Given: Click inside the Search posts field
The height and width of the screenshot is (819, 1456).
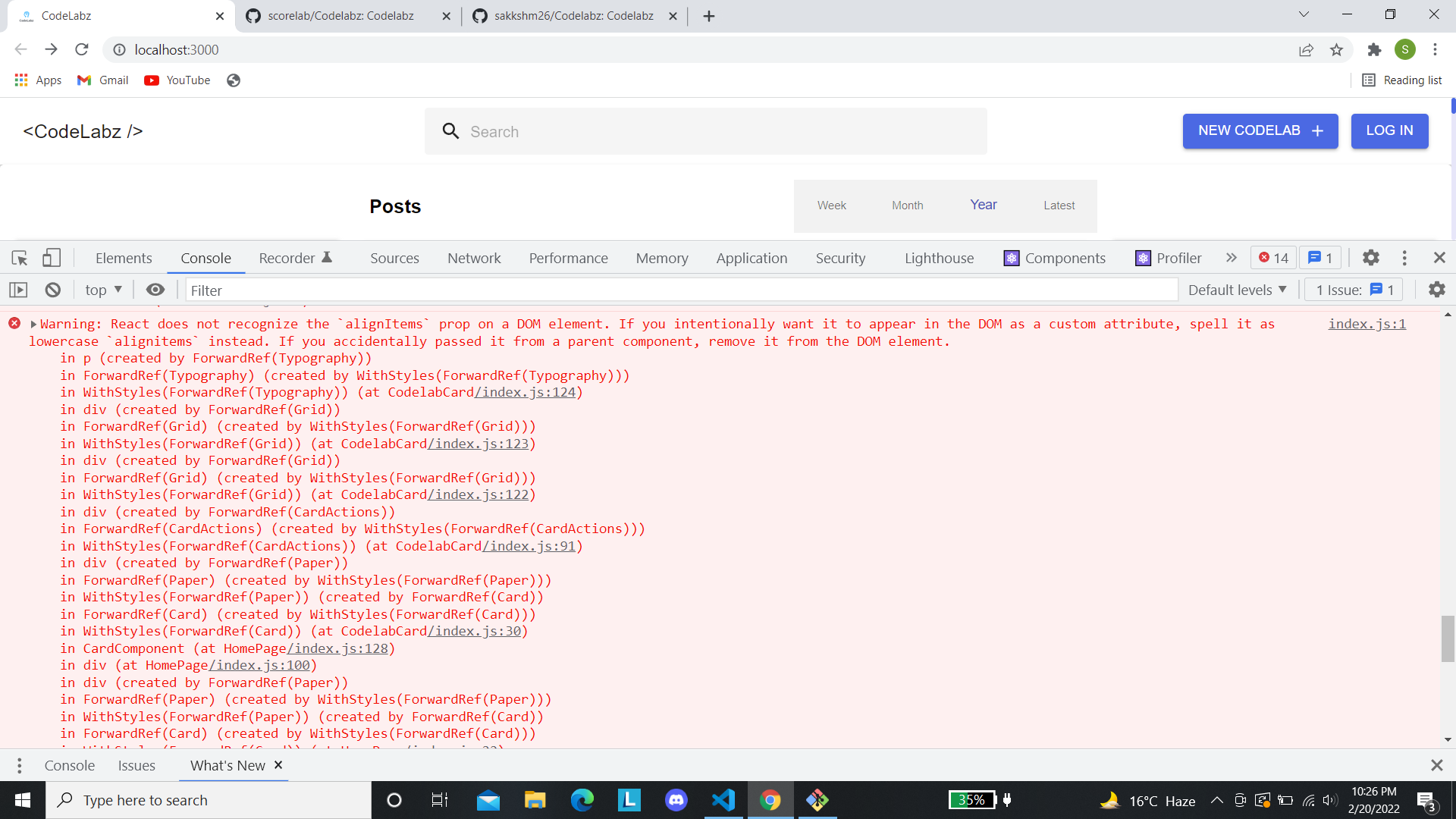Looking at the screenshot, I should click(705, 131).
